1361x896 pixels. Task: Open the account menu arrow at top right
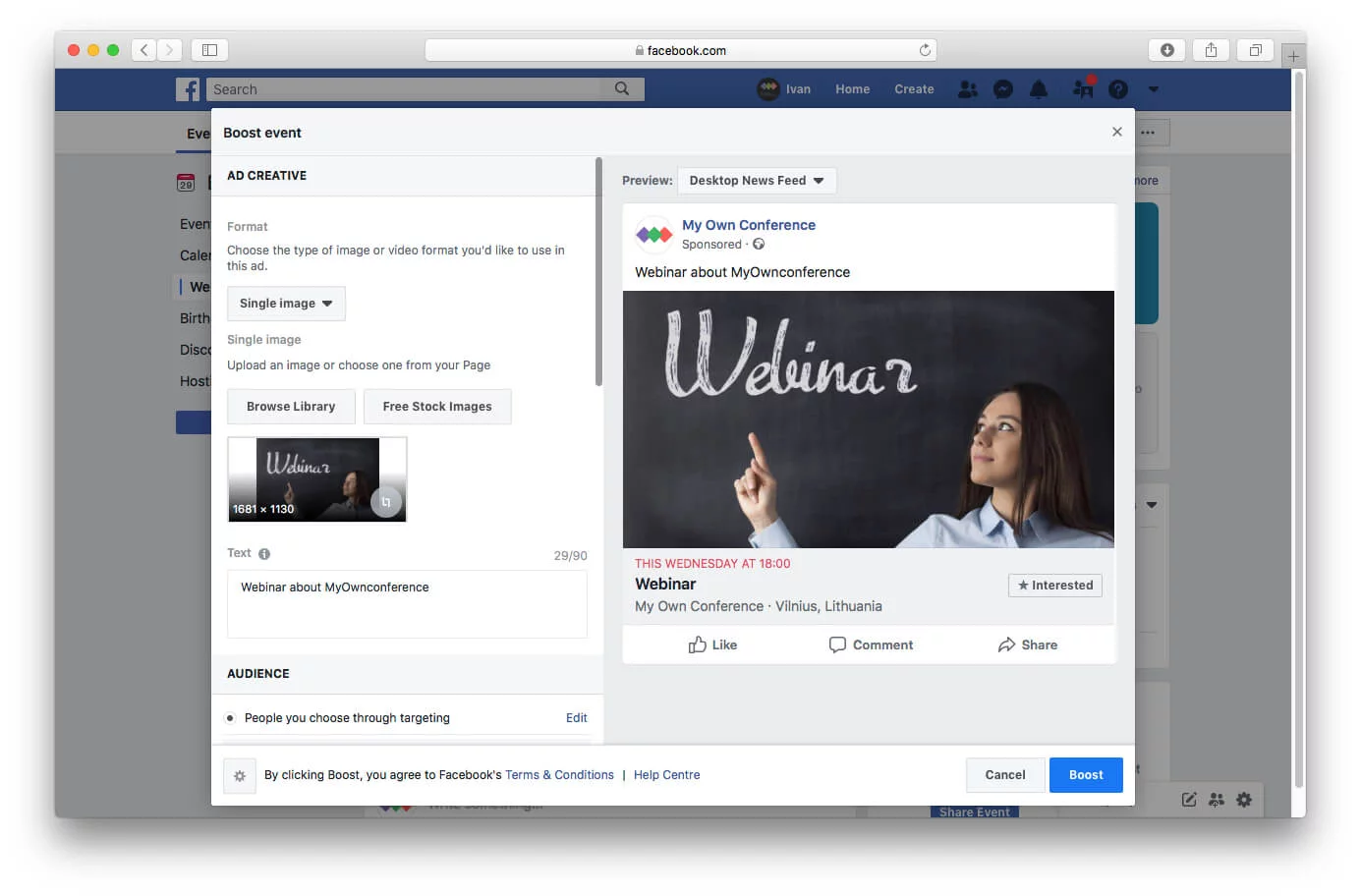[1153, 89]
